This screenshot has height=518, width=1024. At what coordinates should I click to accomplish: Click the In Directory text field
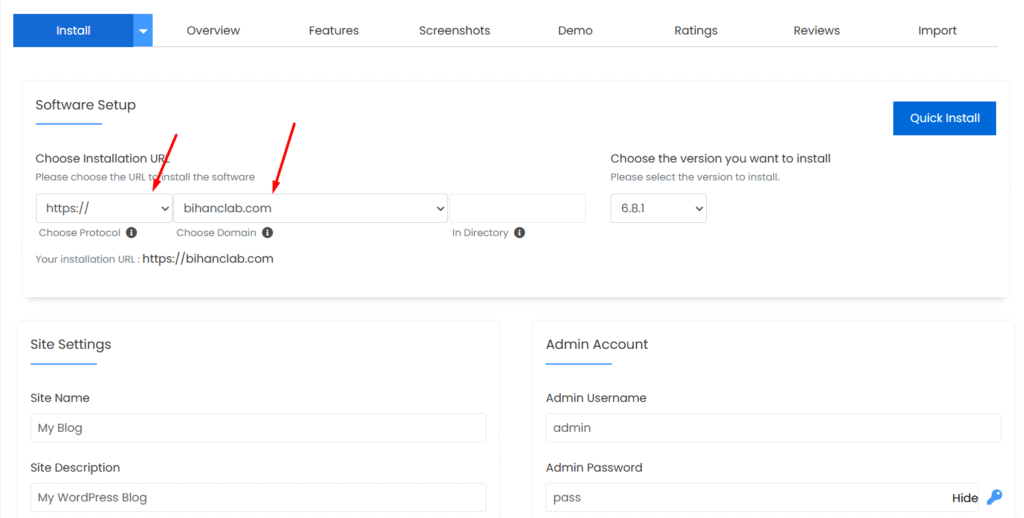coord(517,208)
